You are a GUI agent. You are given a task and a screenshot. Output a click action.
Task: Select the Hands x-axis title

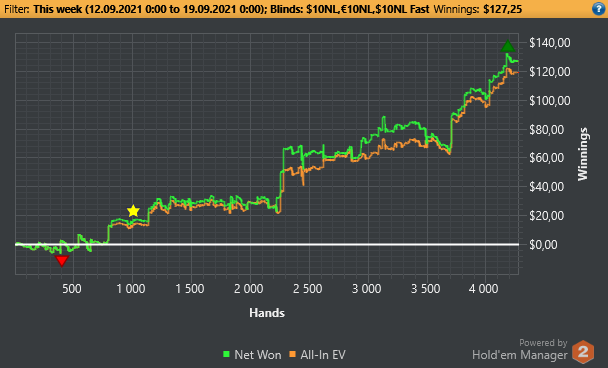click(267, 313)
